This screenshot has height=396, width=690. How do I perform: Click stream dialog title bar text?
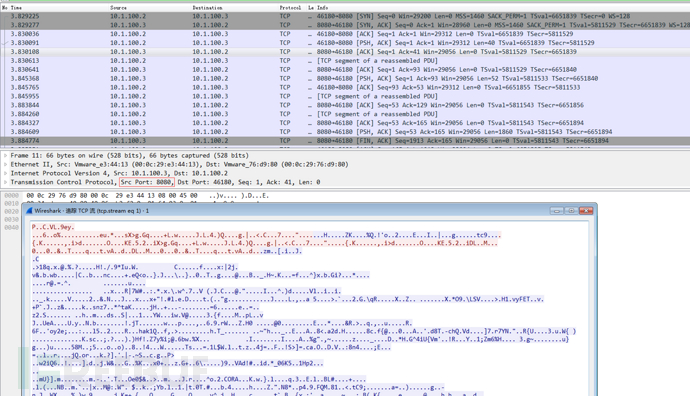pos(92,211)
